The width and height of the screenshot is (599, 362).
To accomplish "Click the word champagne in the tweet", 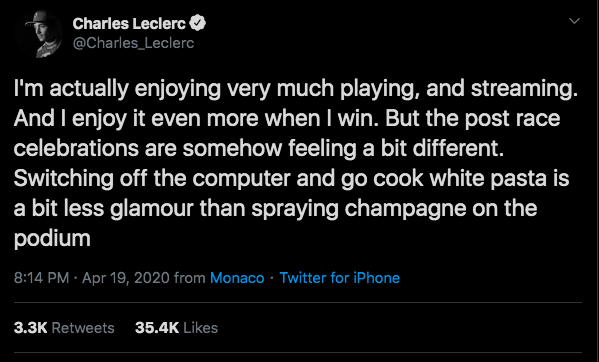I will click(406, 209).
